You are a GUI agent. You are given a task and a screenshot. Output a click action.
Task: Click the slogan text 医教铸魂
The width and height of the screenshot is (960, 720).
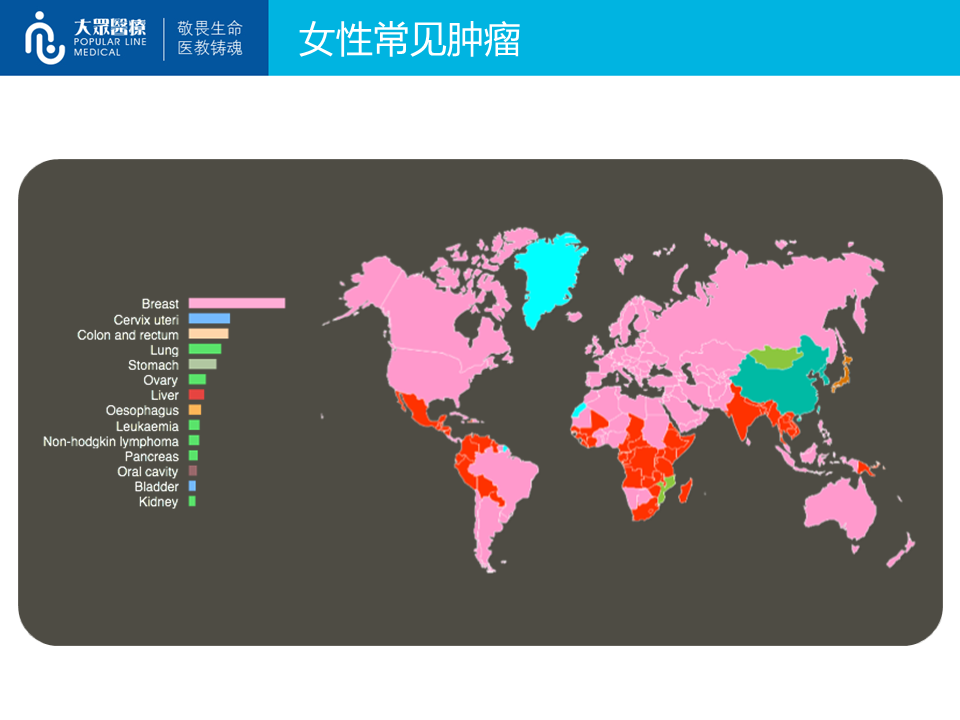coord(210,48)
